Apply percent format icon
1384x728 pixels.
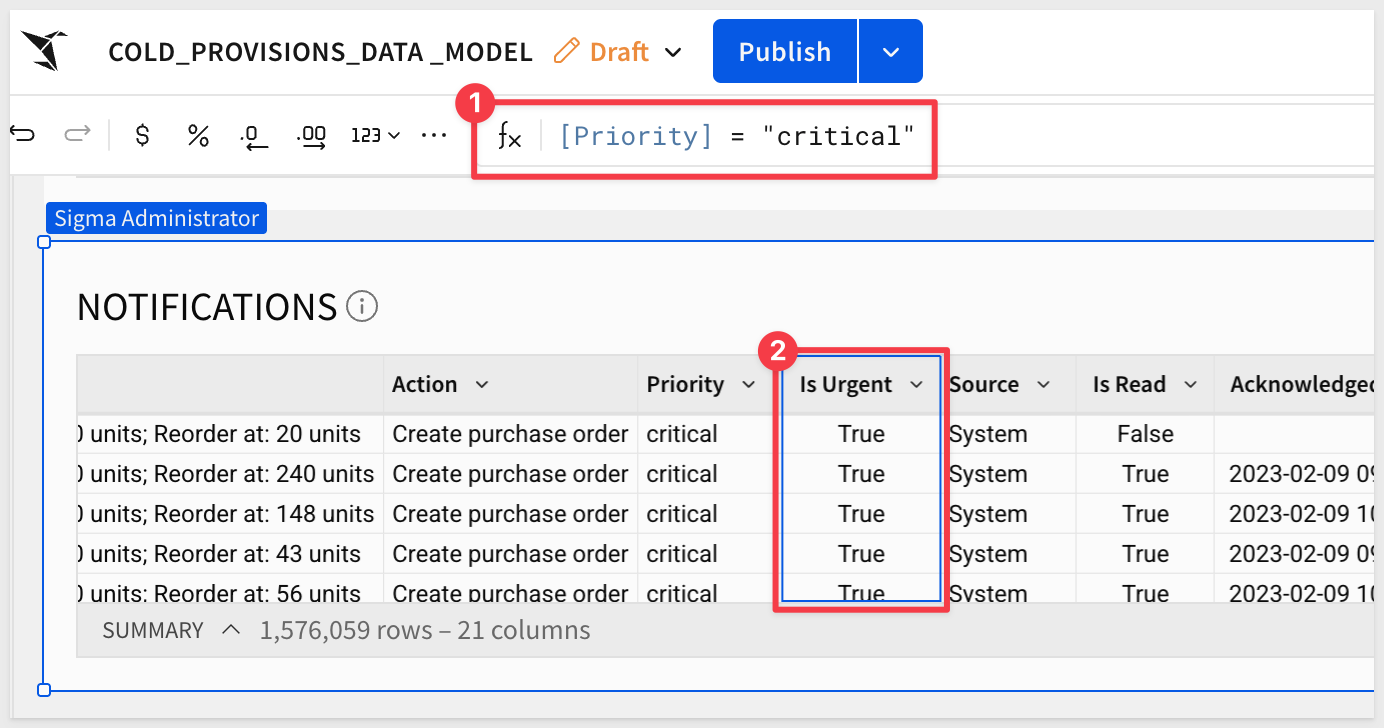[198, 136]
